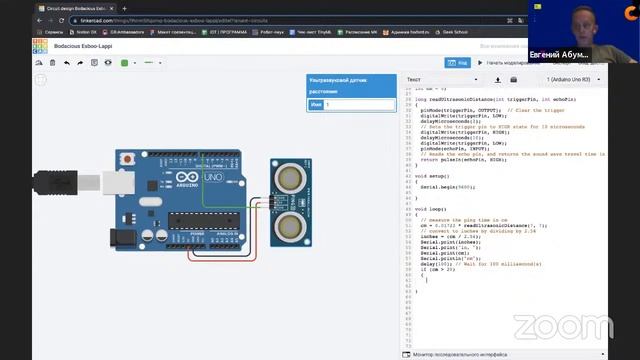Click the project name Bodacious Esboo-Lappi
The height and width of the screenshot is (360, 640).
point(83,46)
